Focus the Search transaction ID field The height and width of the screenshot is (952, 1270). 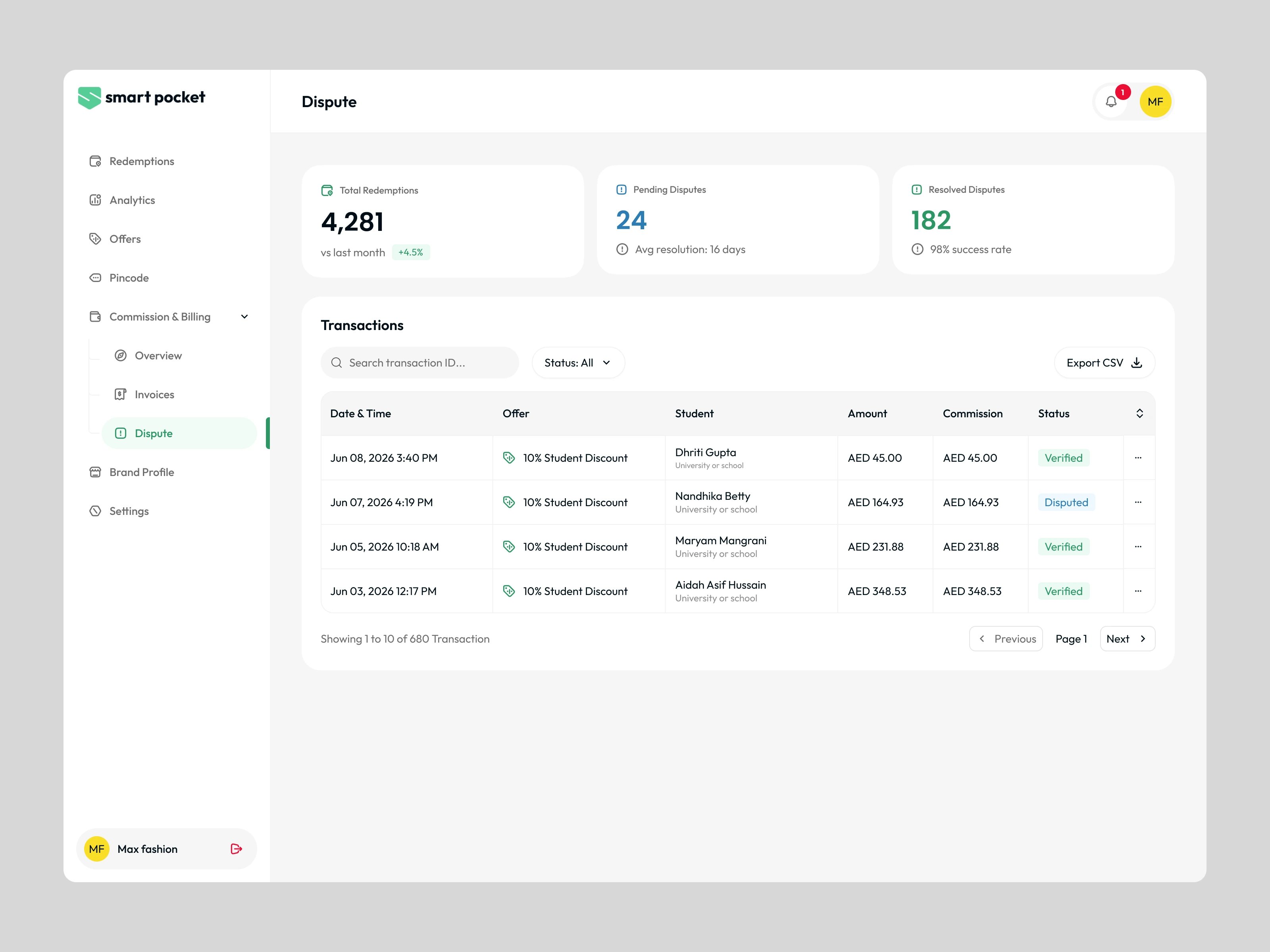click(420, 363)
